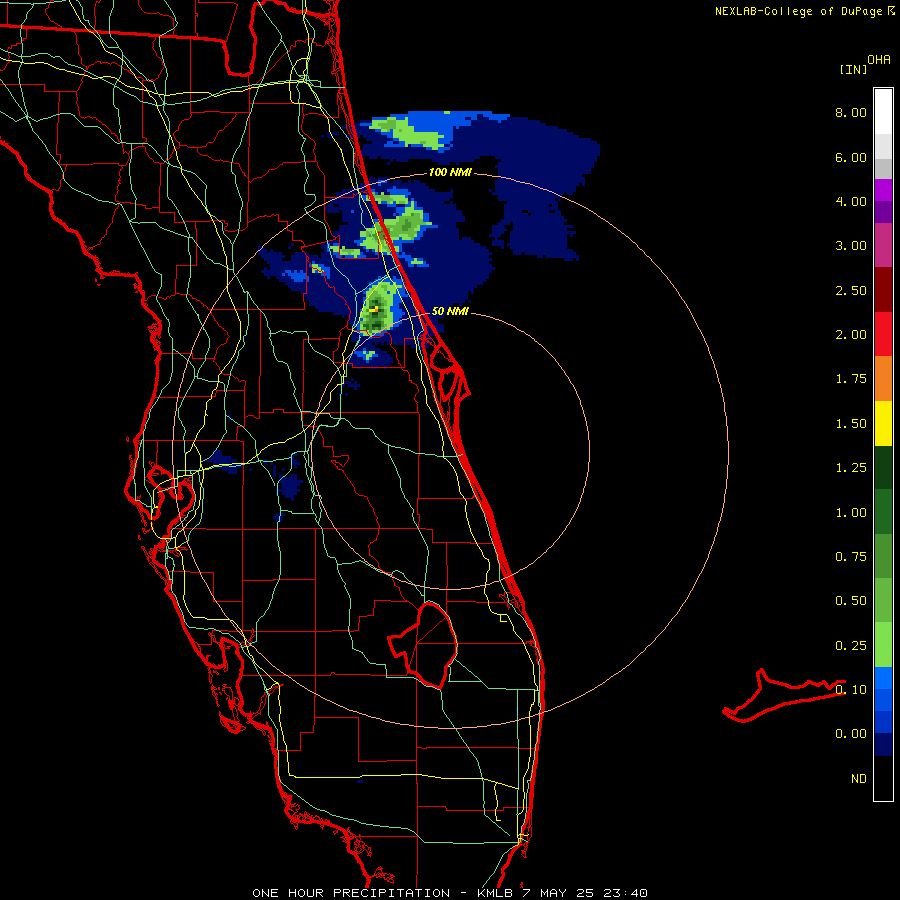The width and height of the screenshot is (900, 900).
Task: Click the 0.00 legend value
Action: [851, 734]
